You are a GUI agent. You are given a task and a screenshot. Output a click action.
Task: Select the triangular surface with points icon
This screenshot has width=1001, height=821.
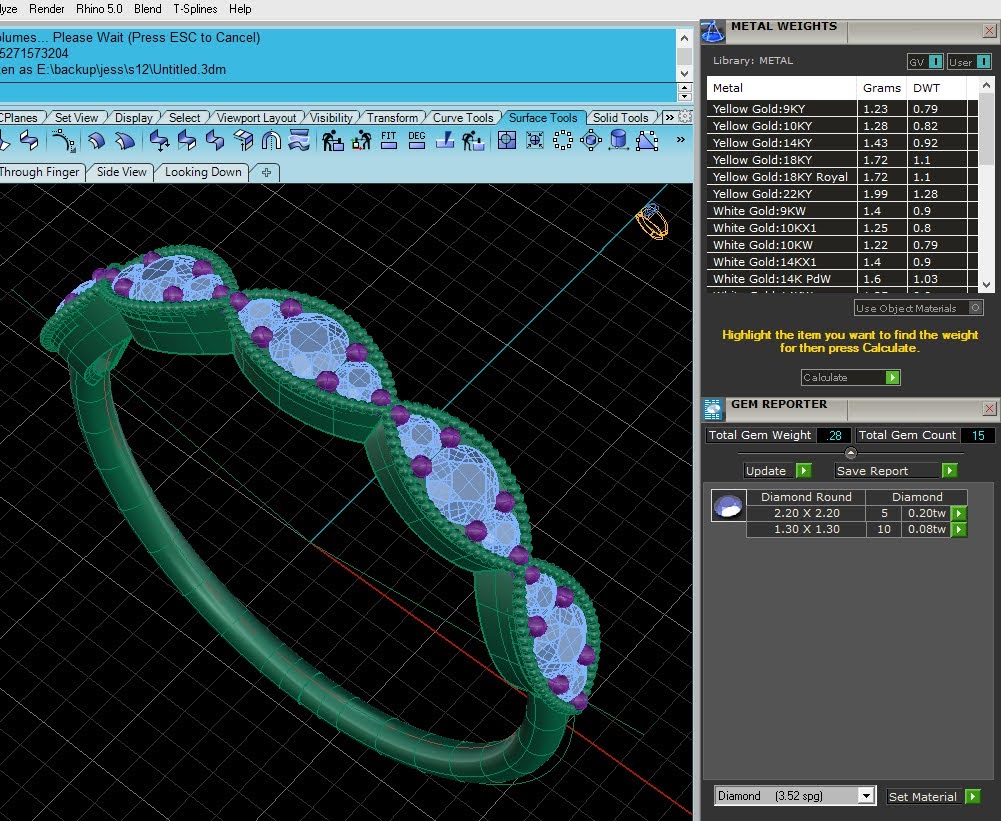pos(647,140)
